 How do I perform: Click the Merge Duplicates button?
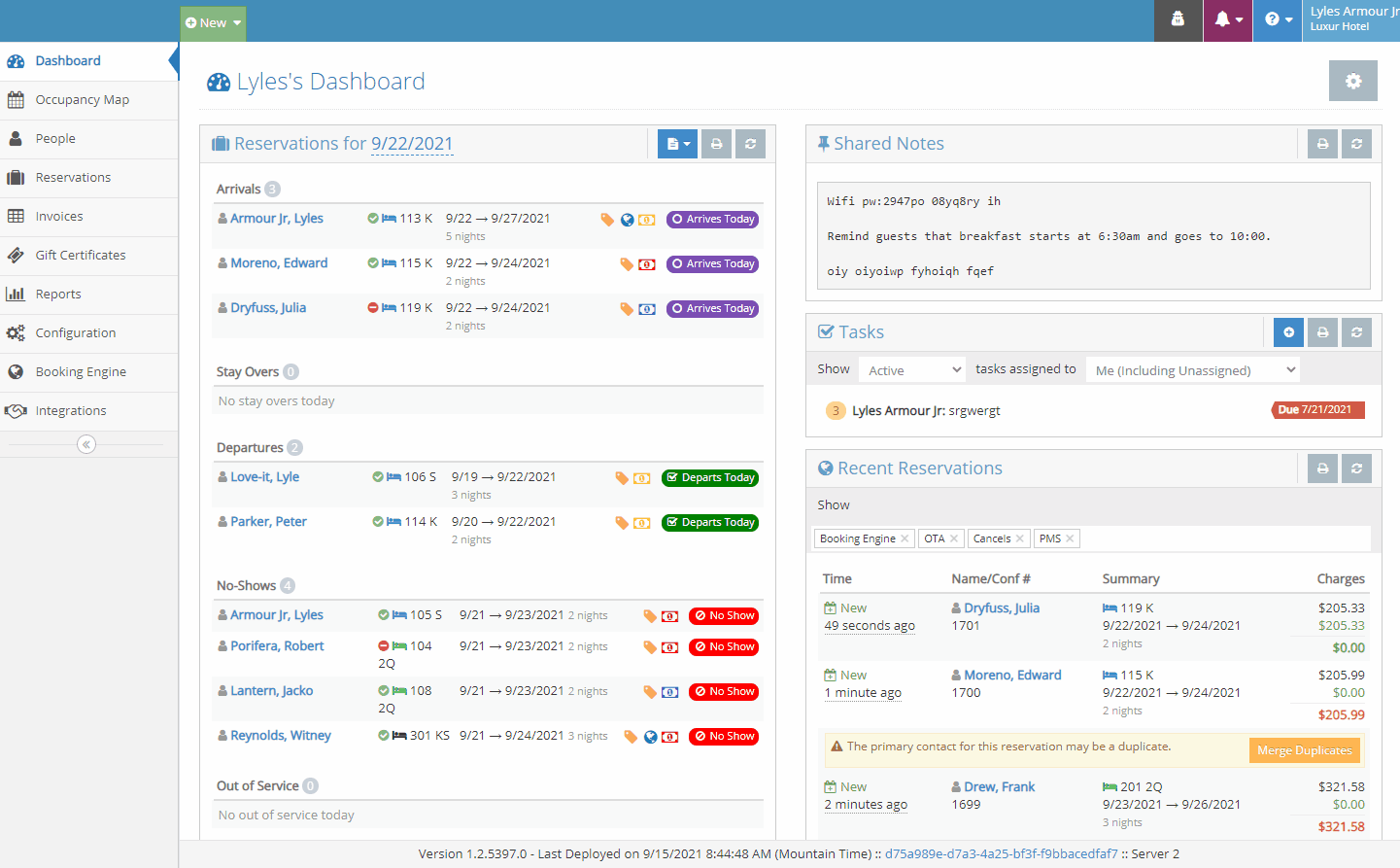pos(1304,750)
